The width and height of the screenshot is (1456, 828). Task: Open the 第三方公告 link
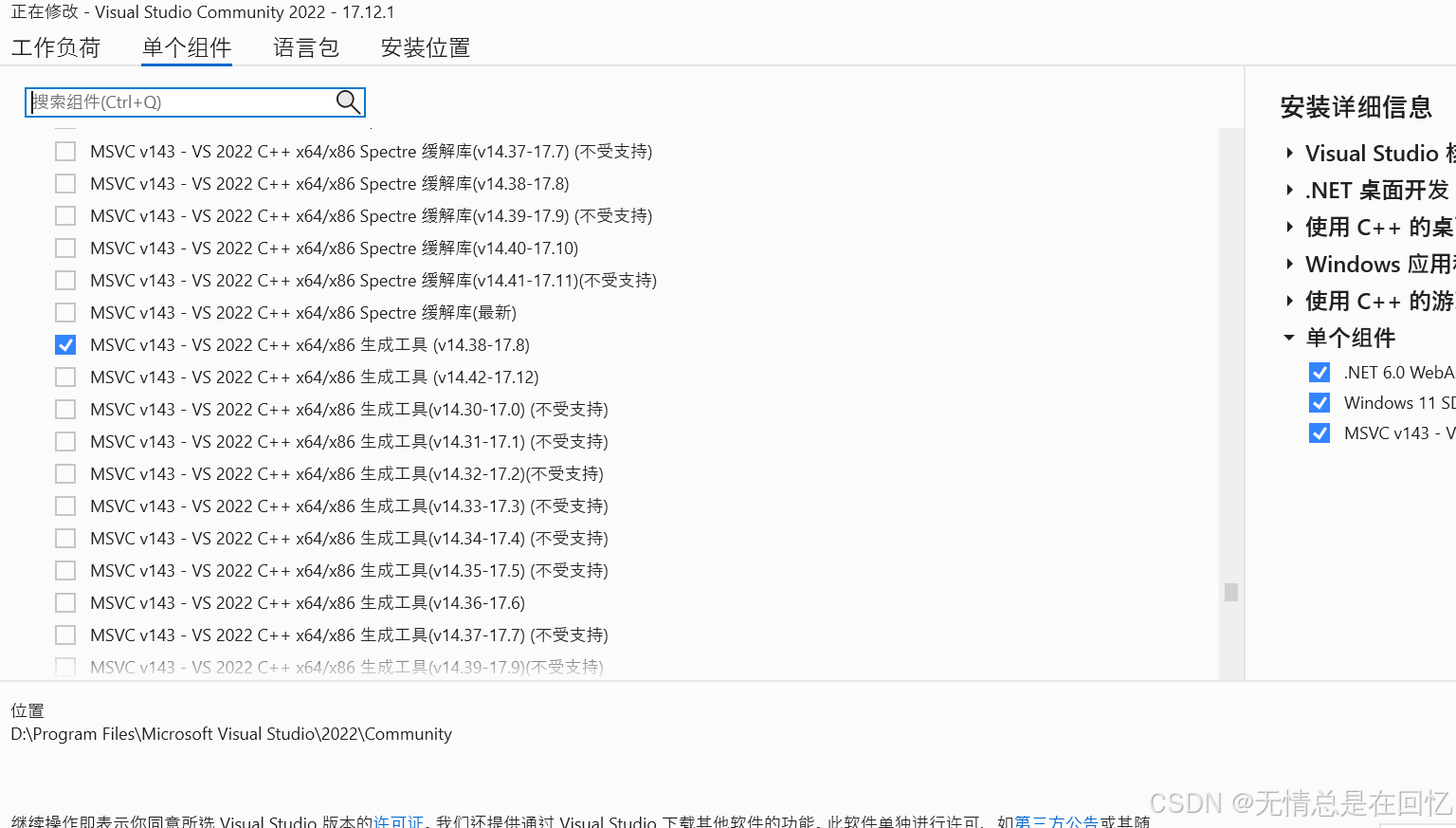tap(1056, 821)
